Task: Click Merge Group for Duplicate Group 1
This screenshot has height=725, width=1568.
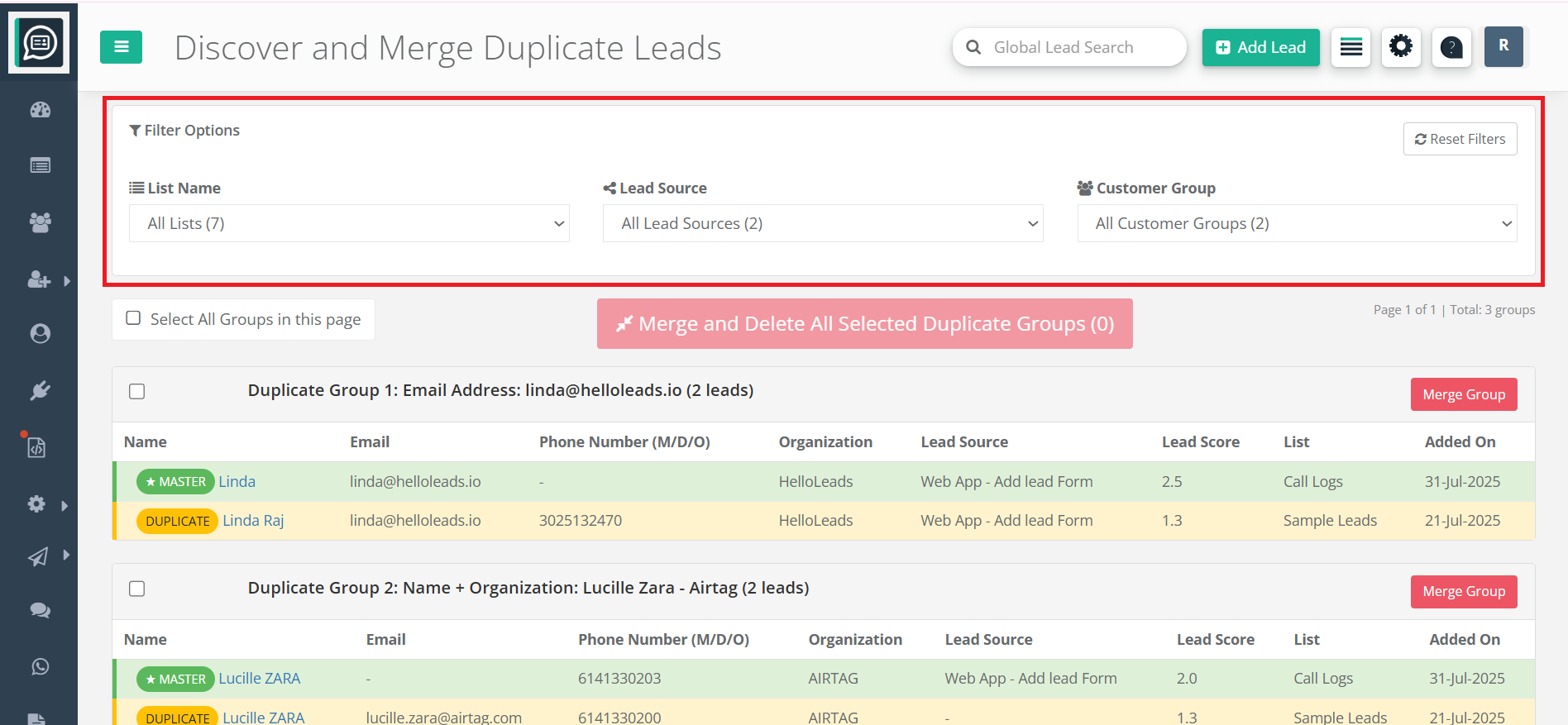Action: pyautogui.click(x=1463, y=394)
